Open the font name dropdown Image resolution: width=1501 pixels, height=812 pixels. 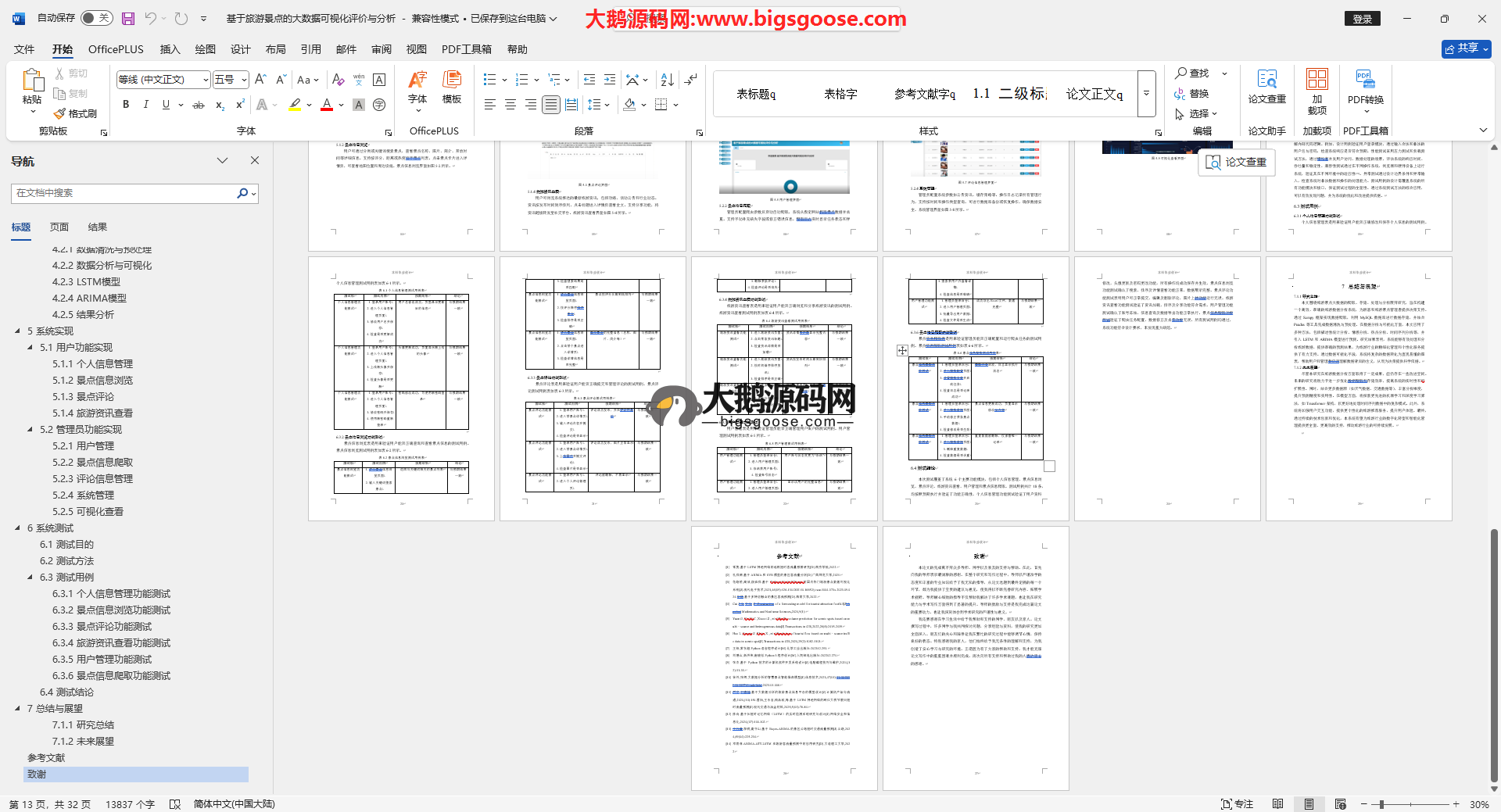[206, 80]
